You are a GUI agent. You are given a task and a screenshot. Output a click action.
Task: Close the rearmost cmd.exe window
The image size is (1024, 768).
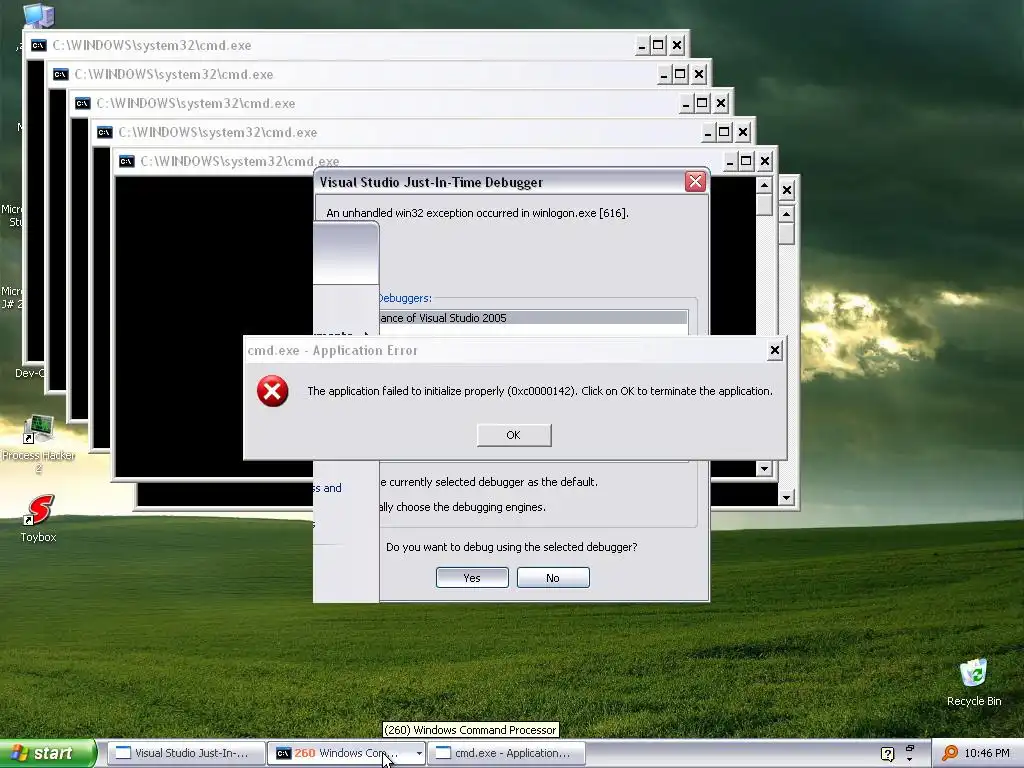click(677, 45)
